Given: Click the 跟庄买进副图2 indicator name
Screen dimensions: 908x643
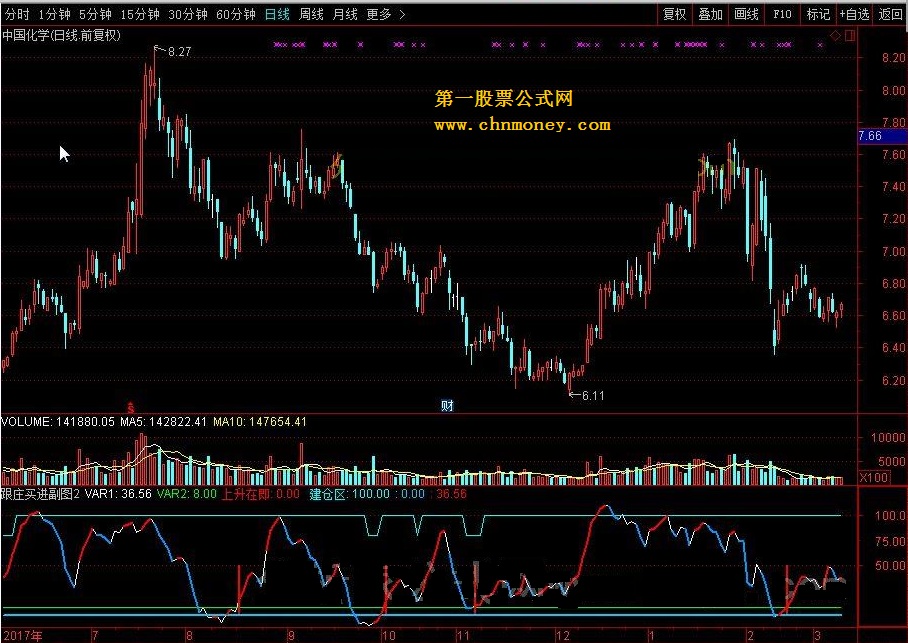Looking at the screenshot, I should (x=40, y=494).
